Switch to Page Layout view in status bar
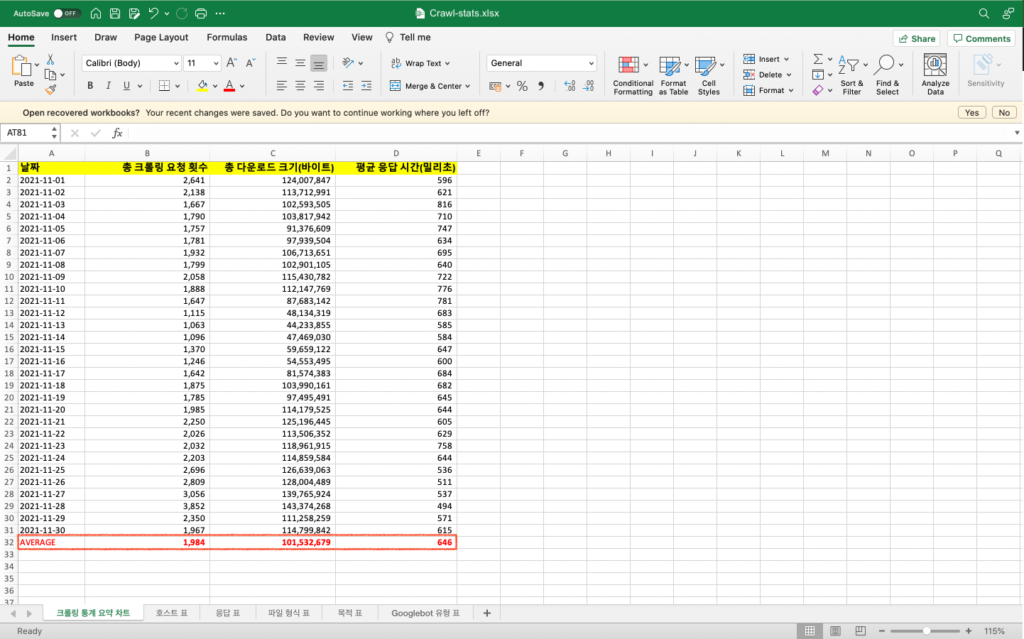The height and width of the screenshot is (639, 1024). point(835,631)
